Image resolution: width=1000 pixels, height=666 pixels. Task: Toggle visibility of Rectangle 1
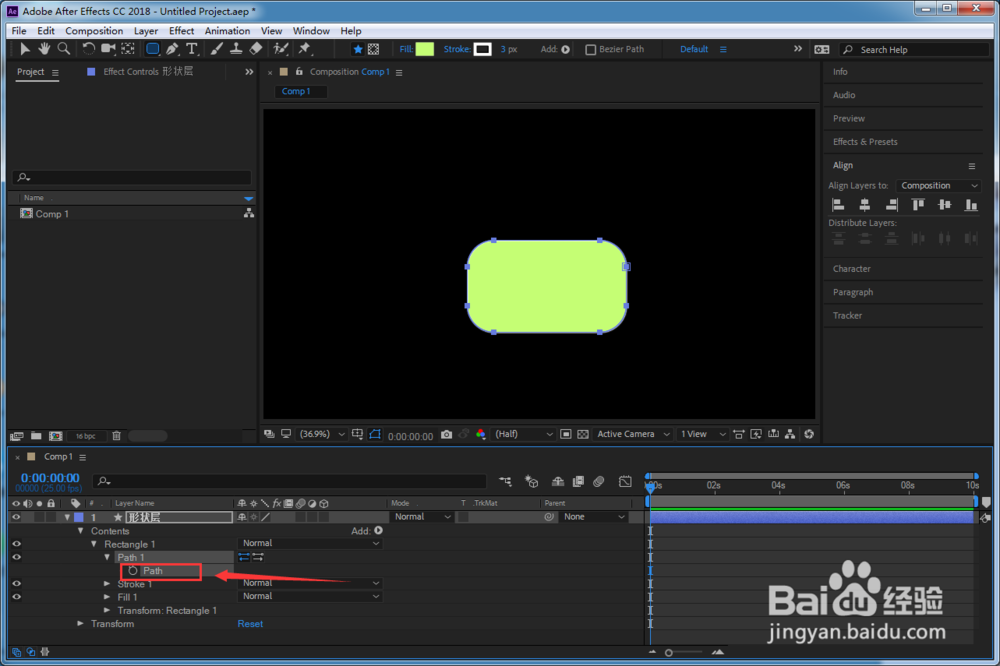tap(16, 544)
